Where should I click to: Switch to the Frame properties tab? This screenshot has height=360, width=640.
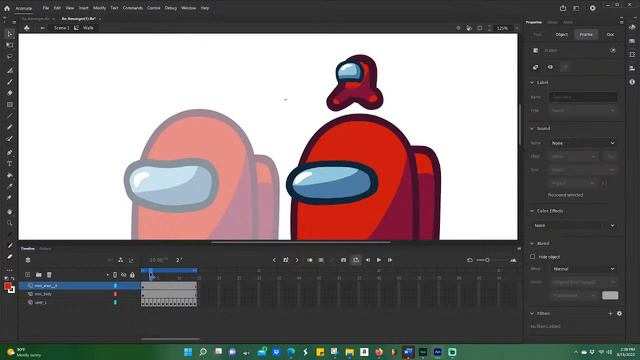(x=586, y=35)
